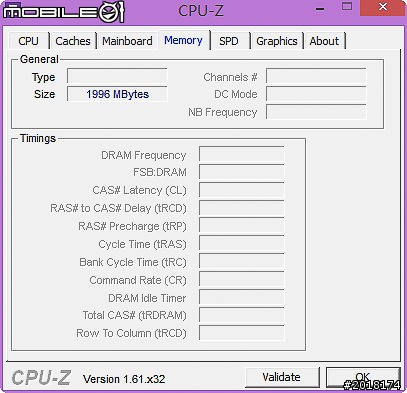The image size is (407, 393).
Task: Minimize the CPU-Z window
Action: tap(320, 9)
